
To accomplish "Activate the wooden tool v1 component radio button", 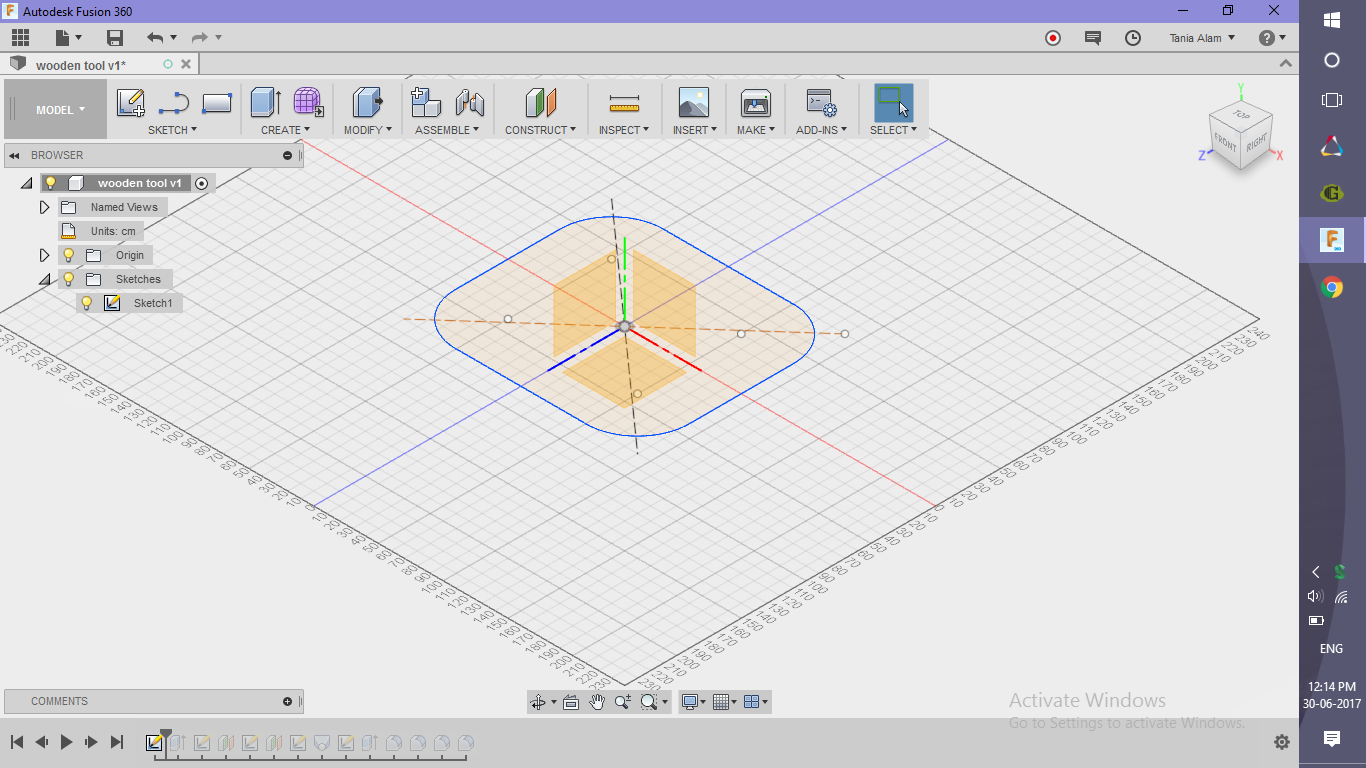I will click(x=201, y=183).
